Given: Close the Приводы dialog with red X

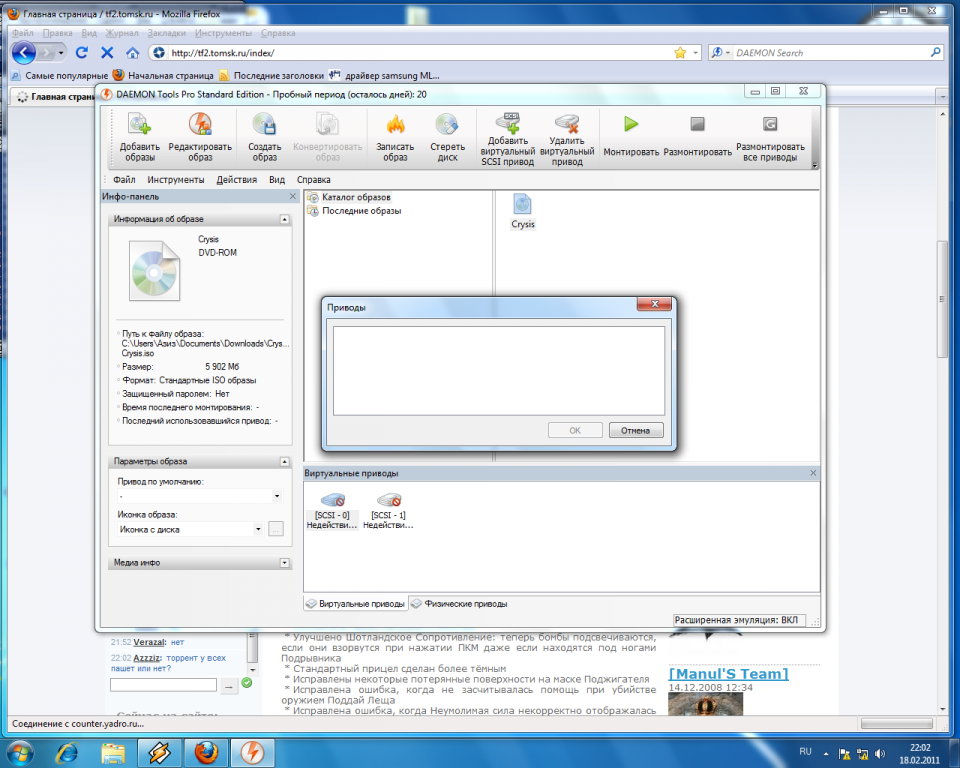Looking at the screenshot, I should tap(654, 304).
